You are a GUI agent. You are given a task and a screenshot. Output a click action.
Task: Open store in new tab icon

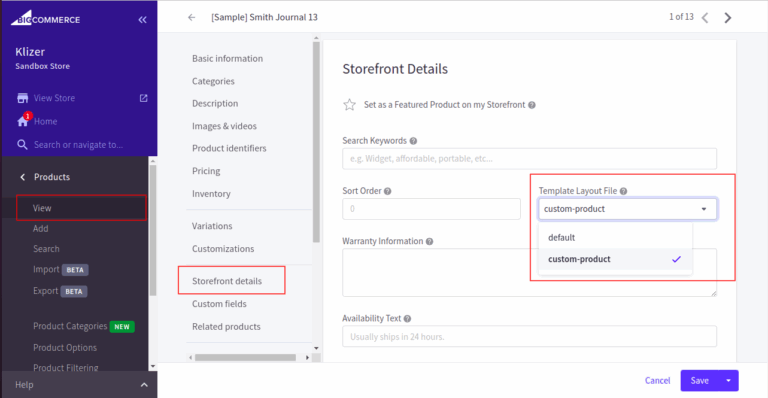pyautogui.click(x=144, y=98)
